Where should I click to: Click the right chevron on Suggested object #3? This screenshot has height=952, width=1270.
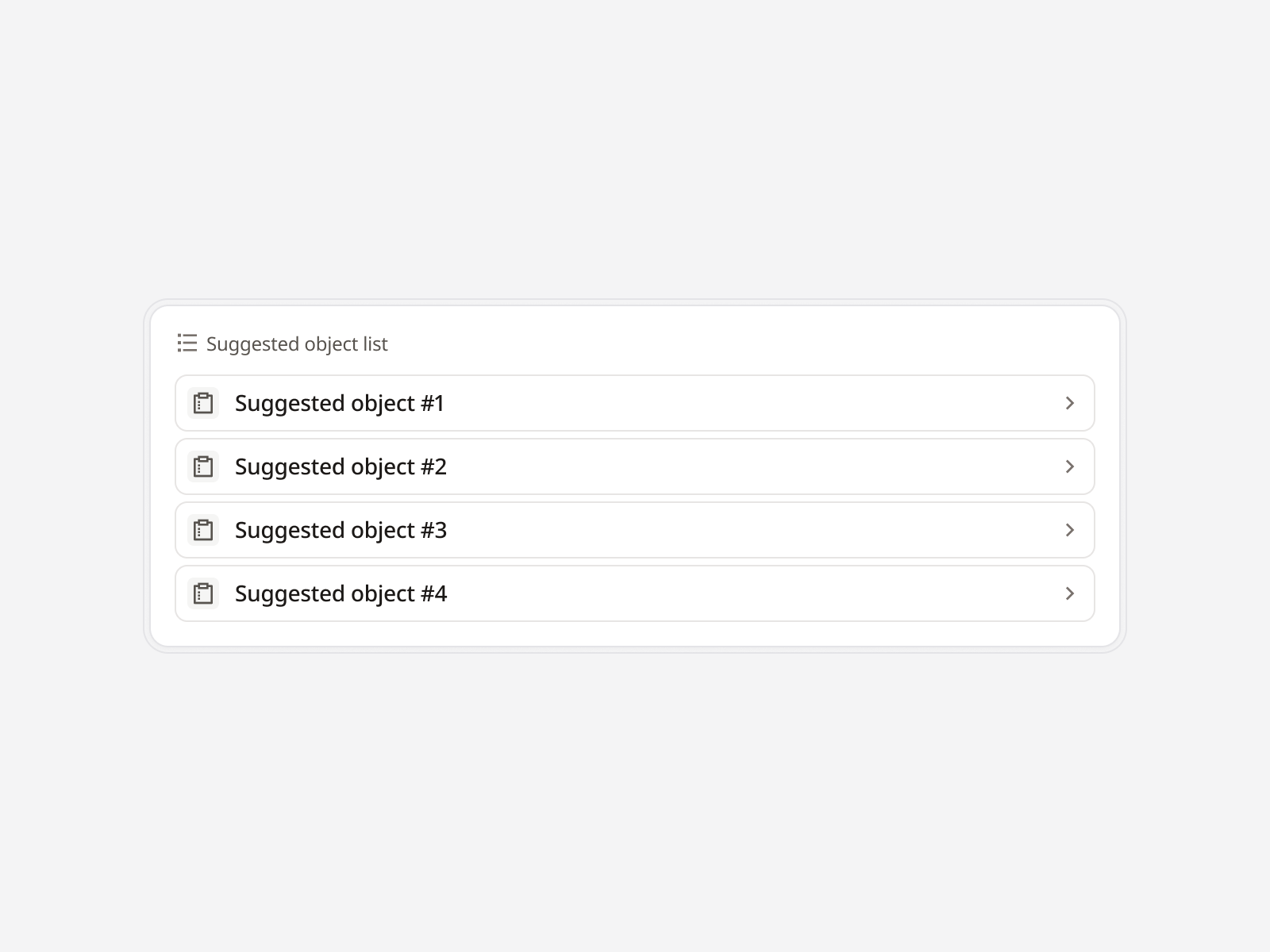[1070, 530]
